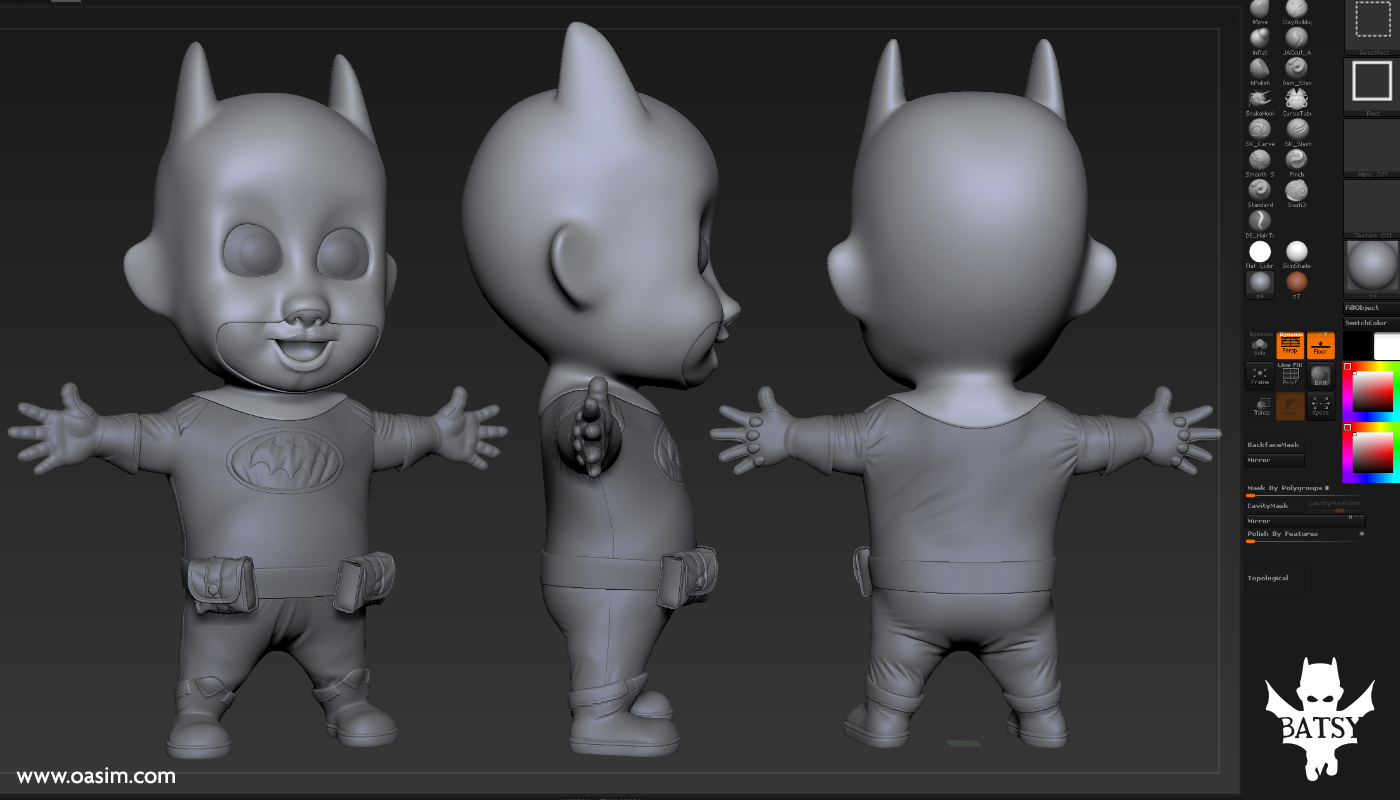Screen dimensions: 1400x800
Task: Select the Standard brush
Action: coord(1258,192)
